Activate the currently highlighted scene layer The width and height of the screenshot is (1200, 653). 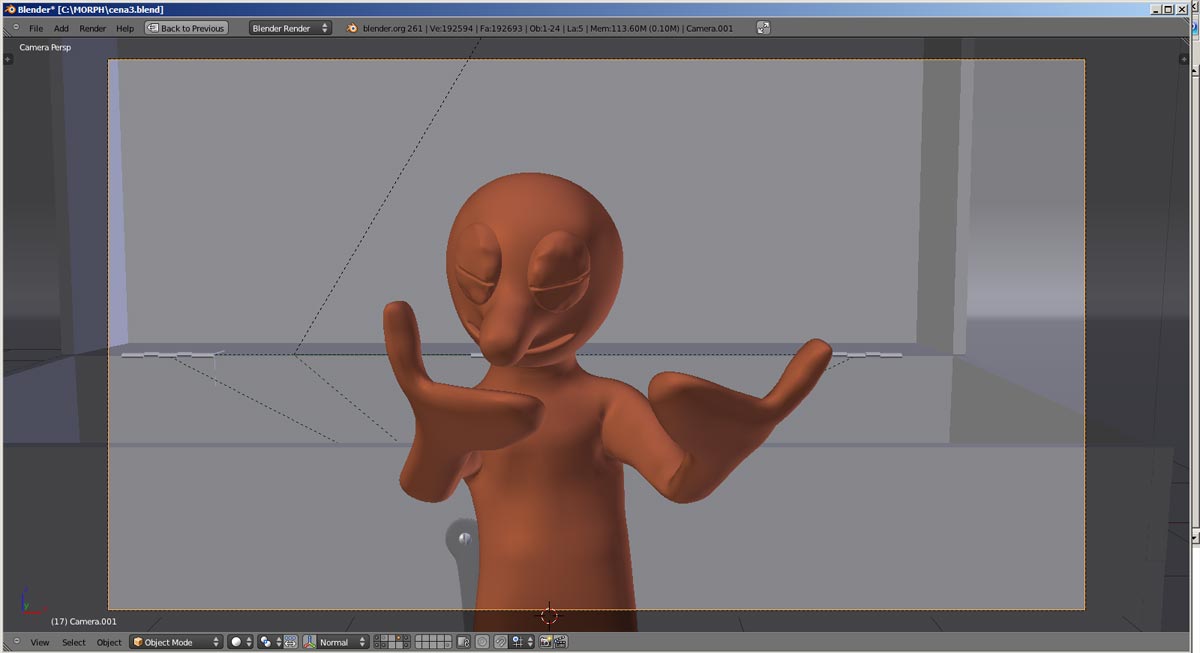pos(399,637)
